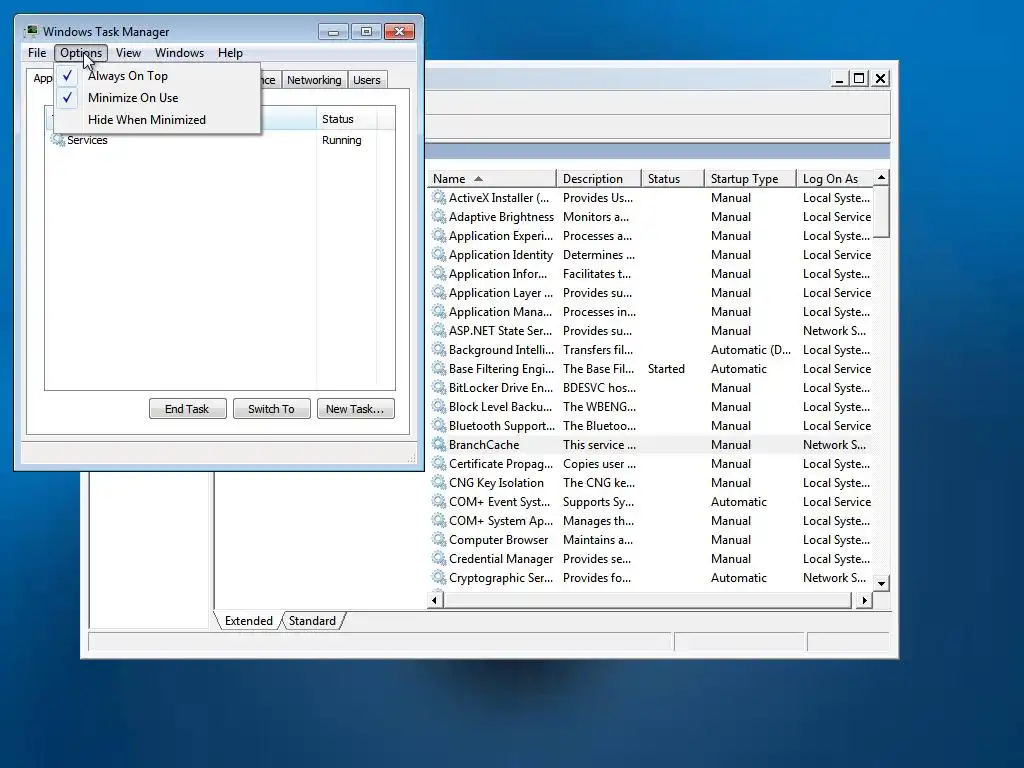
Task: Click the Credential Manager service icon
Action: click(439, 558)
